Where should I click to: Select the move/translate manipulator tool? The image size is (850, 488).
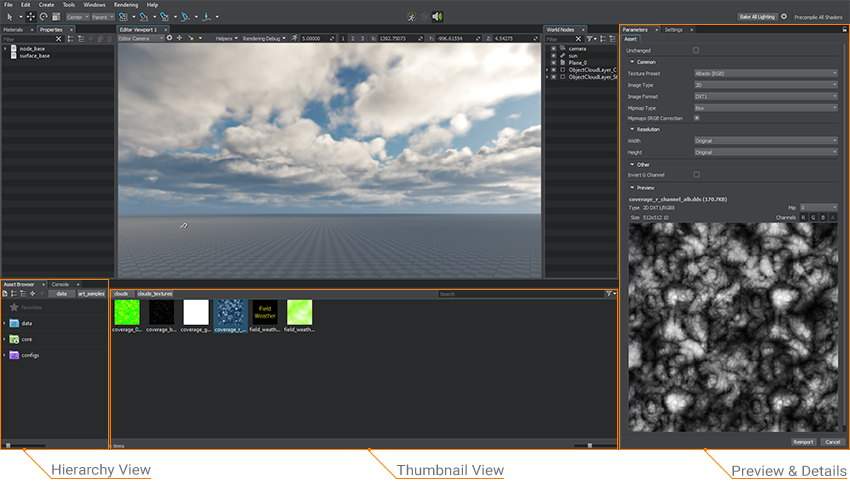(31, 17)
